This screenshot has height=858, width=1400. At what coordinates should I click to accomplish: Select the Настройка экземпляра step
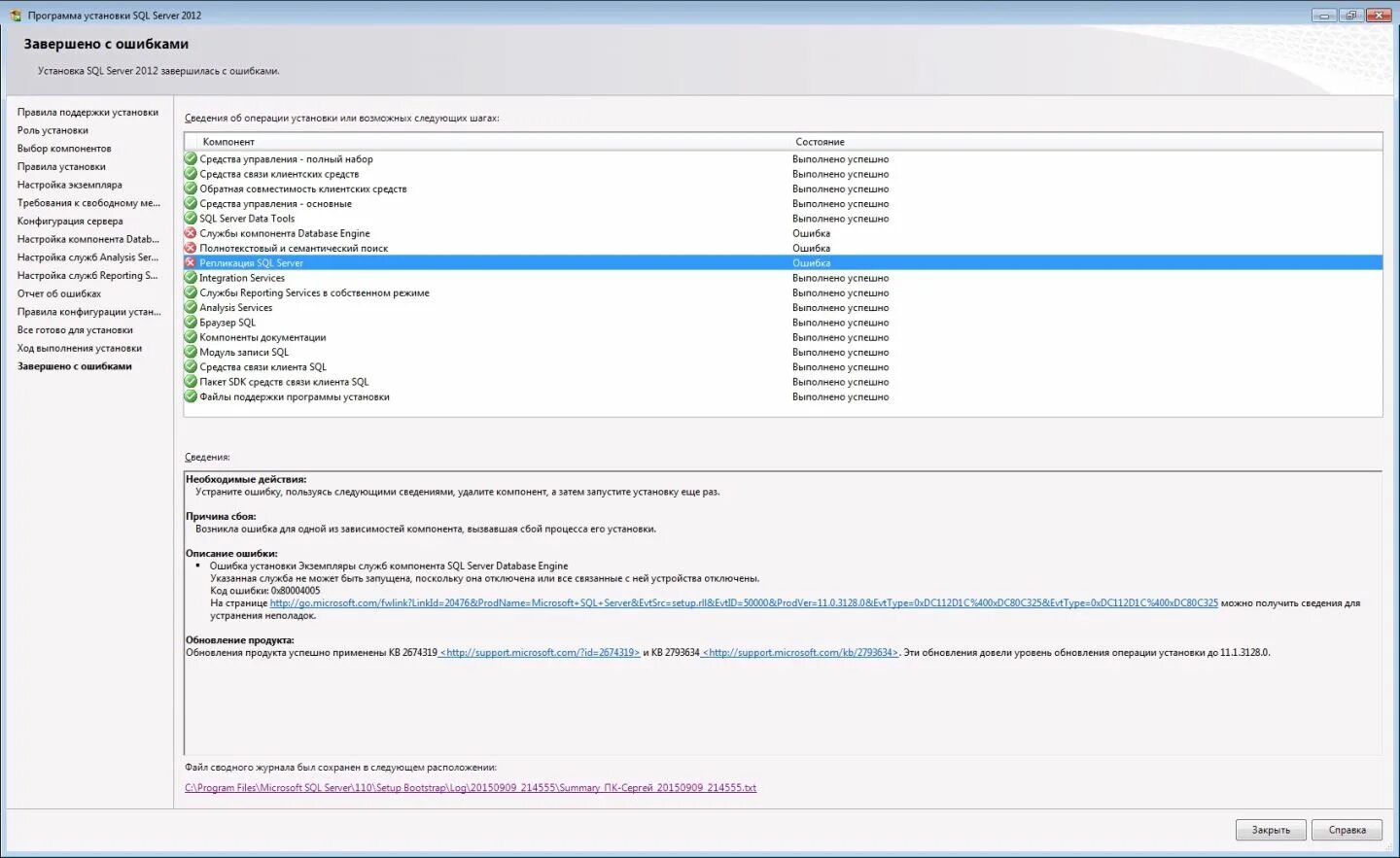(70, 185)
